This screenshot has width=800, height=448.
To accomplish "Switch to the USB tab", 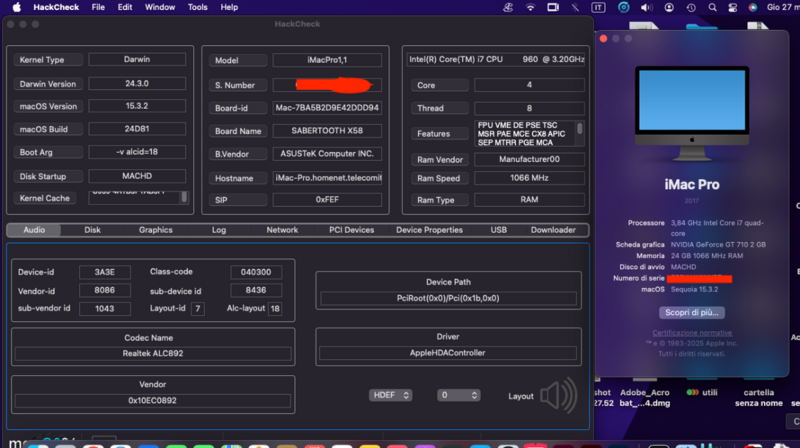I will 498,230.
